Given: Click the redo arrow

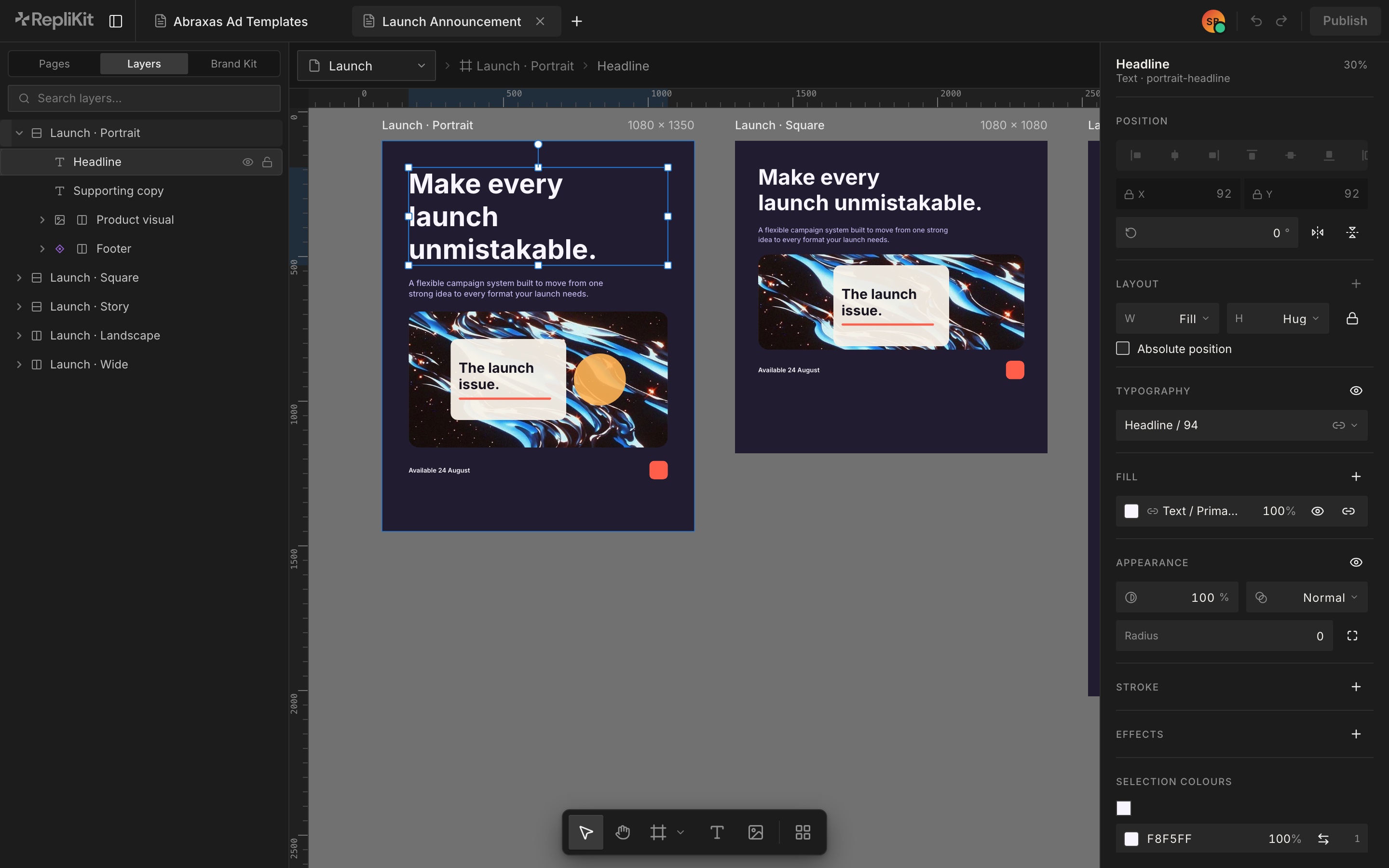Looking at the screenshot, I should (x=1281, y=21).
